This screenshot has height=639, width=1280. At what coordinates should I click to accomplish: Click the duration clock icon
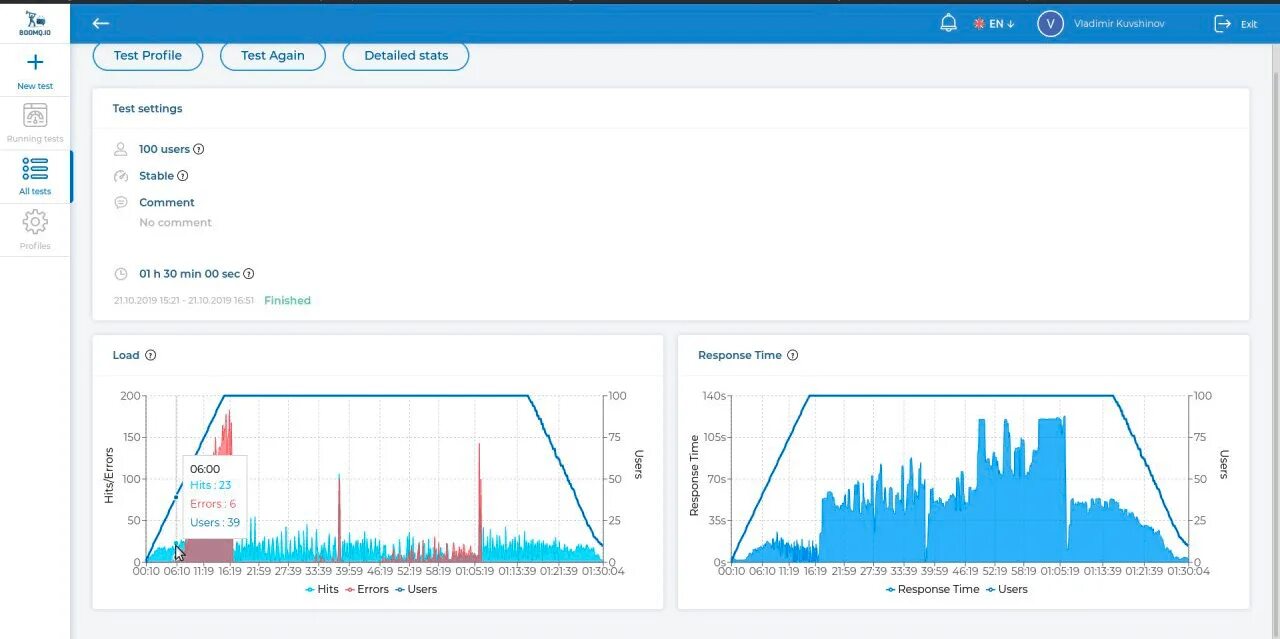pos(121,274)
